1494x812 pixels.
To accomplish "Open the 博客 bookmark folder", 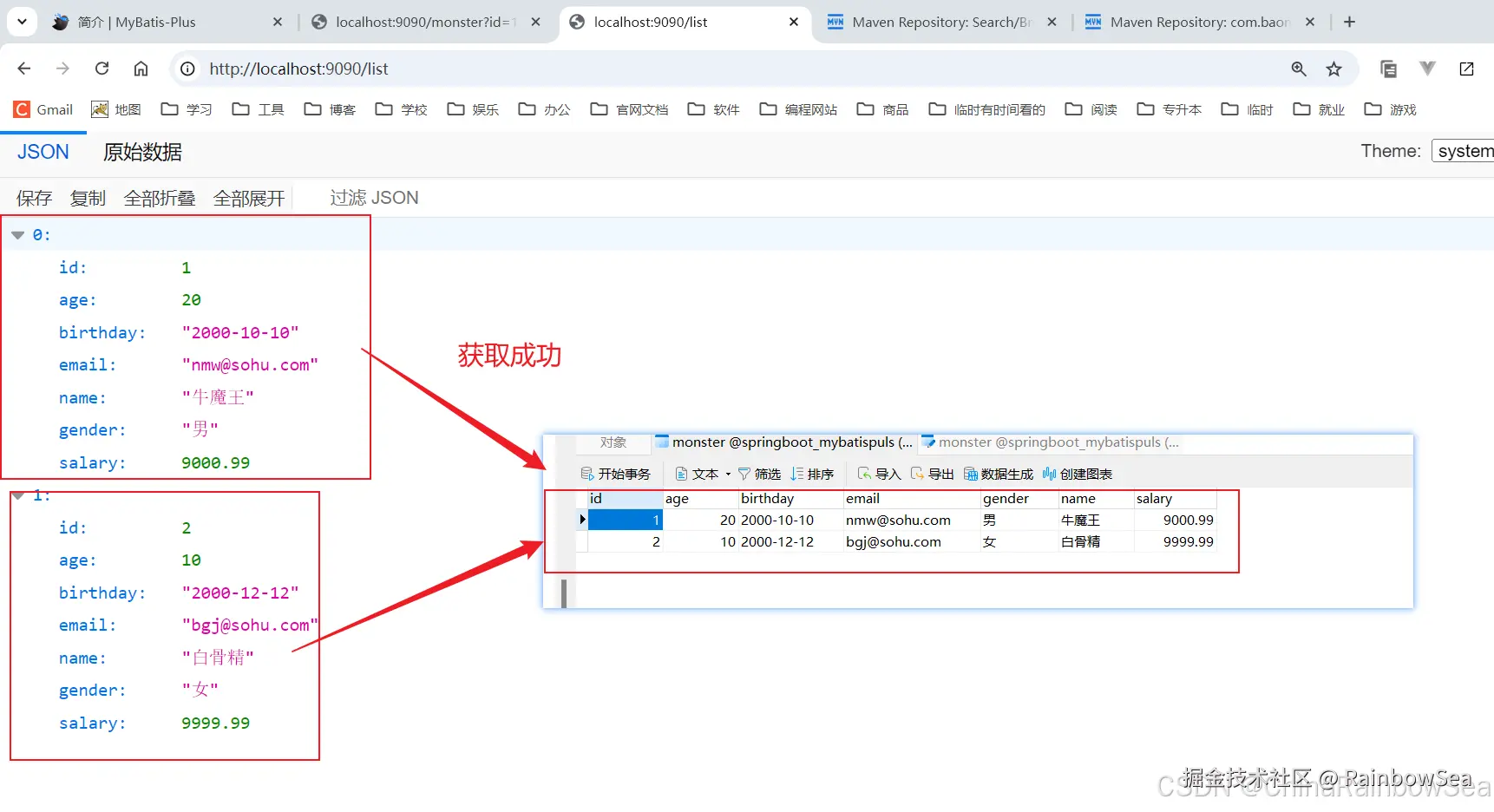I will click(x=330, y=109).
